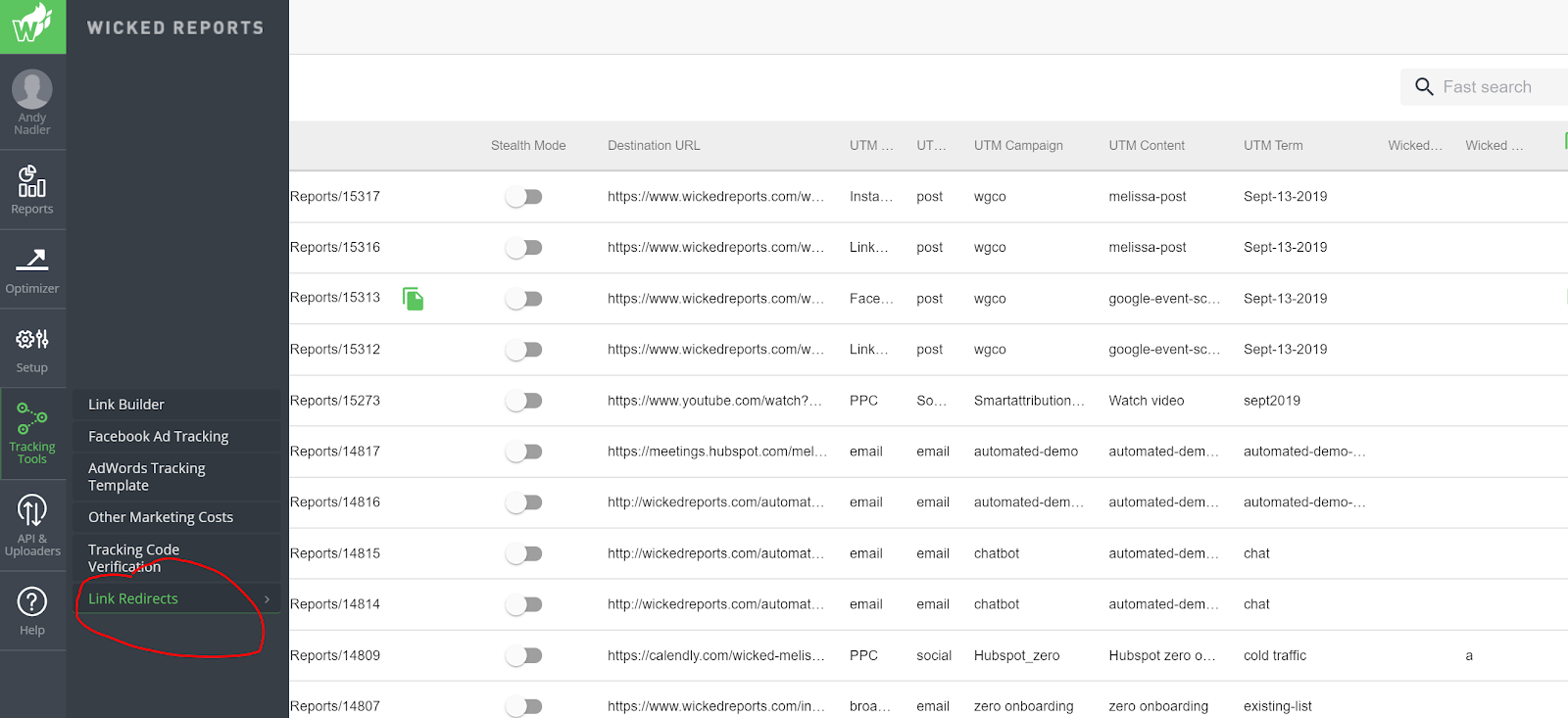Open AdWords Tracking Template menu item
The image size is (1568, 718).
pos(176,477)
